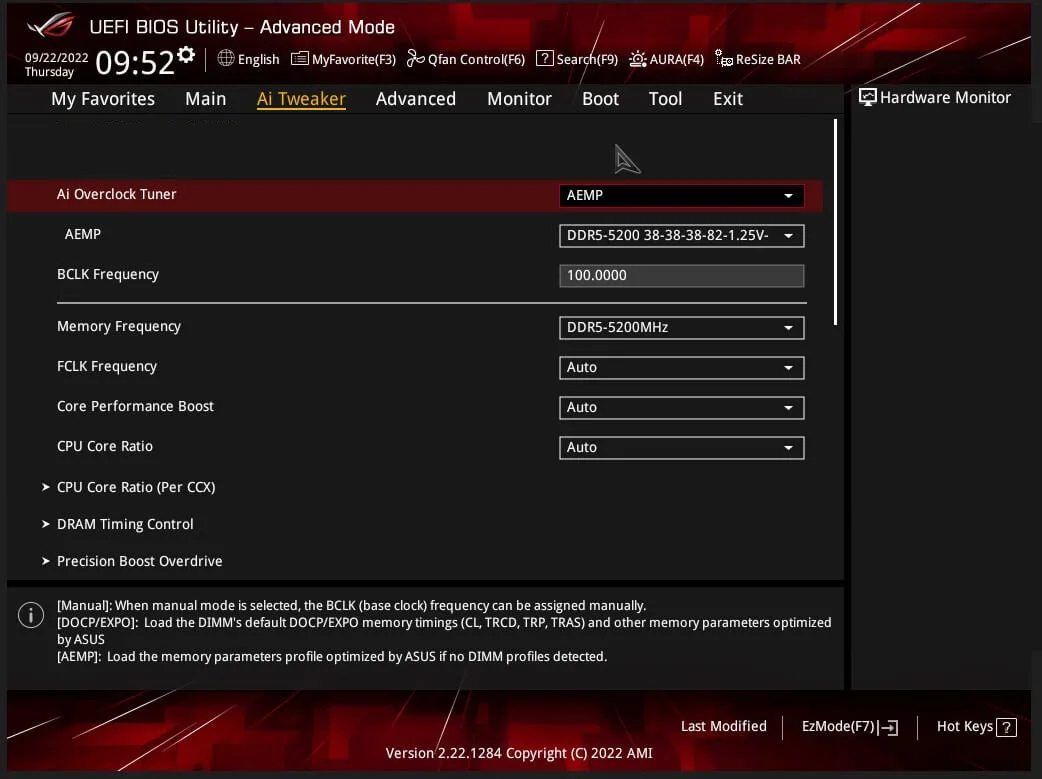Toggle the ReSize BAR icon
This screenshot has width=1042, height=779.
(724, 59)
